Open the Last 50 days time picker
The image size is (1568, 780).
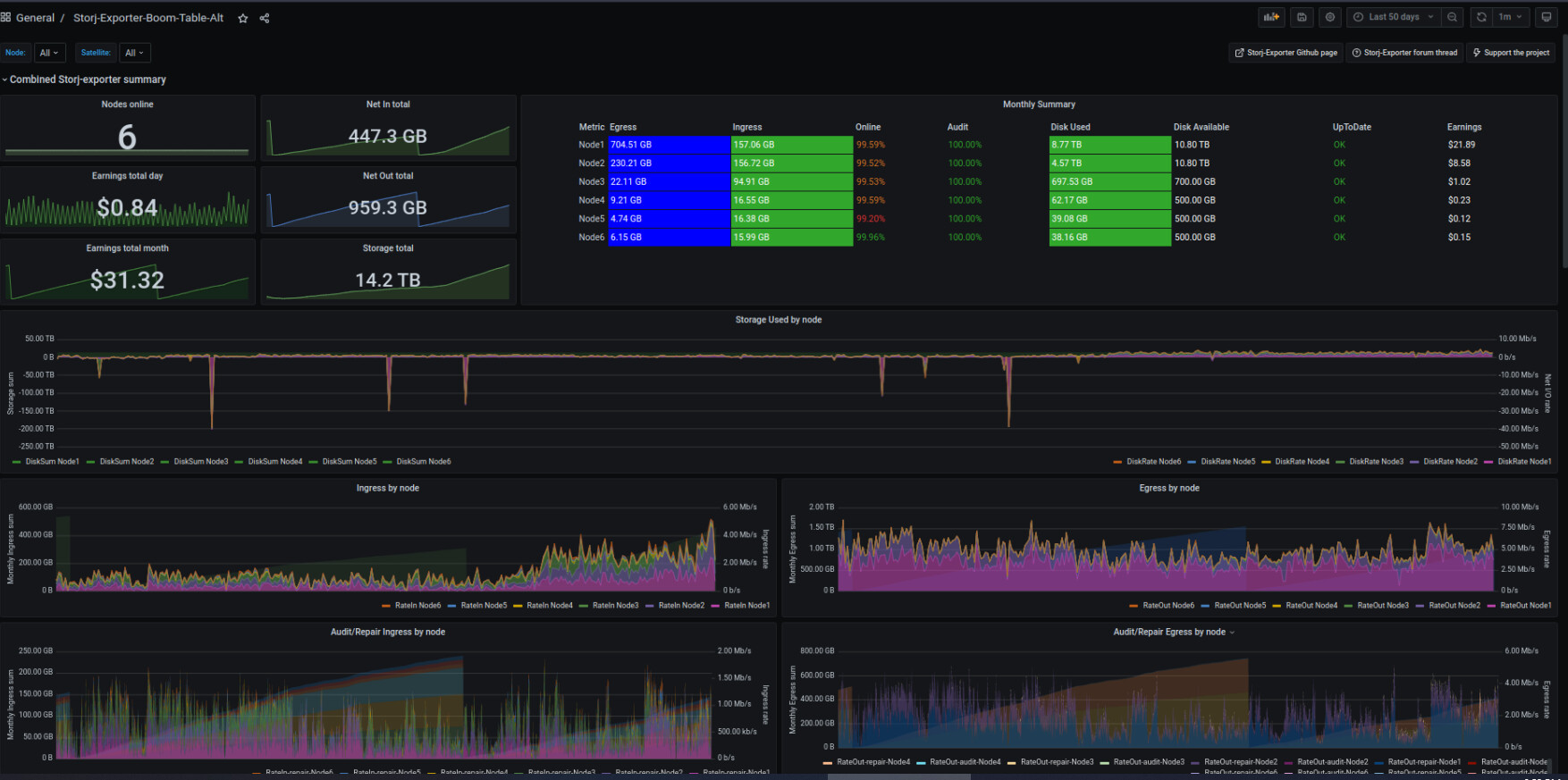coord(1393,17)
